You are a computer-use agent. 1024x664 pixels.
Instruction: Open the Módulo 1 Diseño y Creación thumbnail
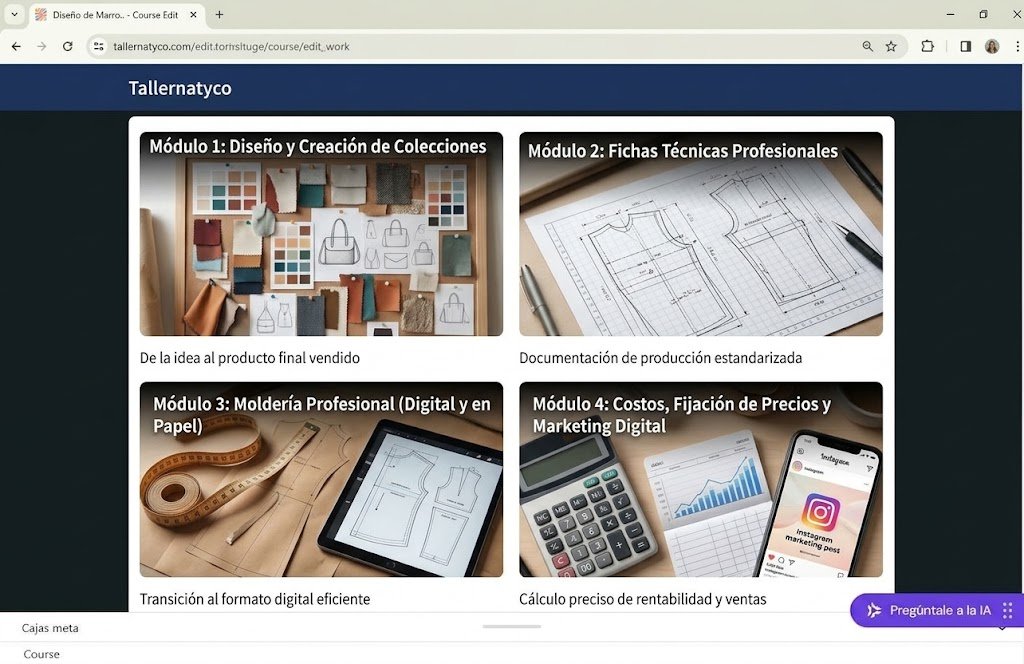(x=321, y=234)
